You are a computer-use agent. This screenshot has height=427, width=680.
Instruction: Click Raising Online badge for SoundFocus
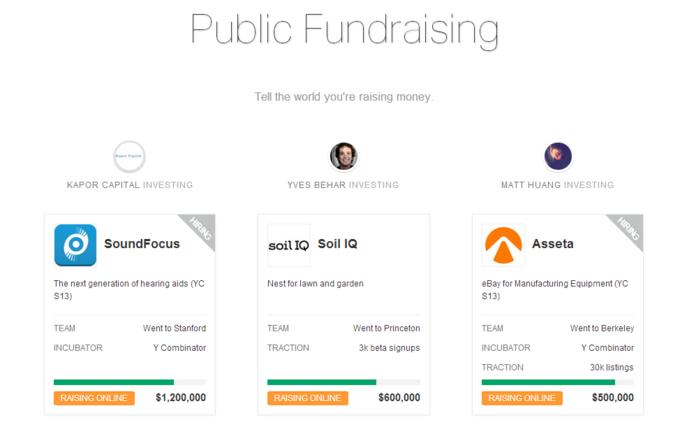(x=94, y=398)
